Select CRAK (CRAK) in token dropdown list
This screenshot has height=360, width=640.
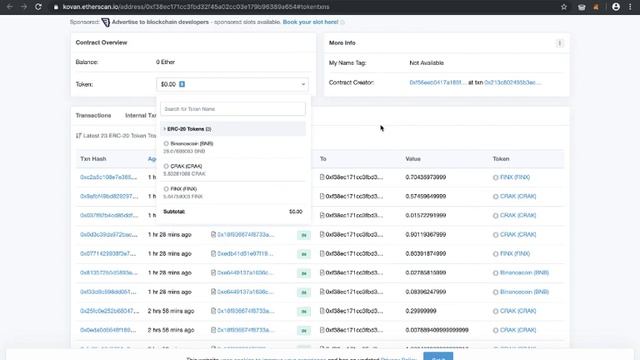click(233, 170)
